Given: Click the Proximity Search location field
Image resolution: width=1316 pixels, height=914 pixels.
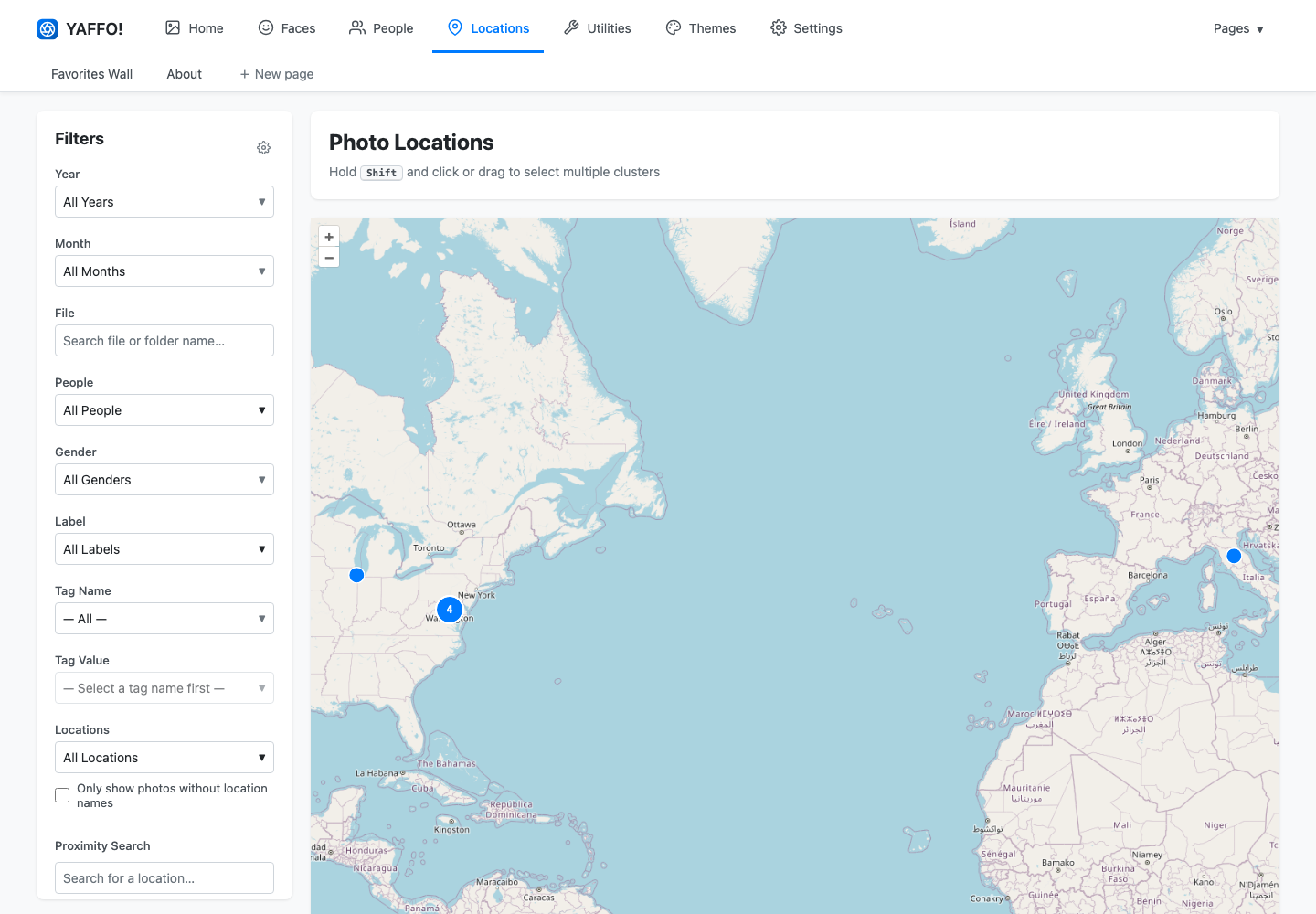Looking at the screenshot, I should pos(164,878).
